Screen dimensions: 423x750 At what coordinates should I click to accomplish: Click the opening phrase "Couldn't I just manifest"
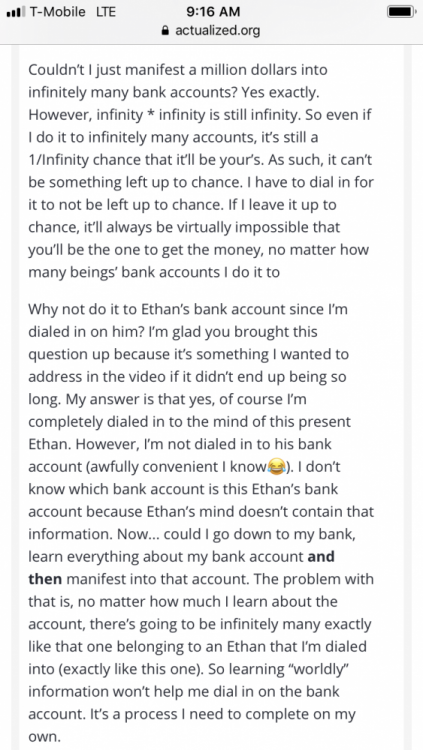click(x=103, y=70)
